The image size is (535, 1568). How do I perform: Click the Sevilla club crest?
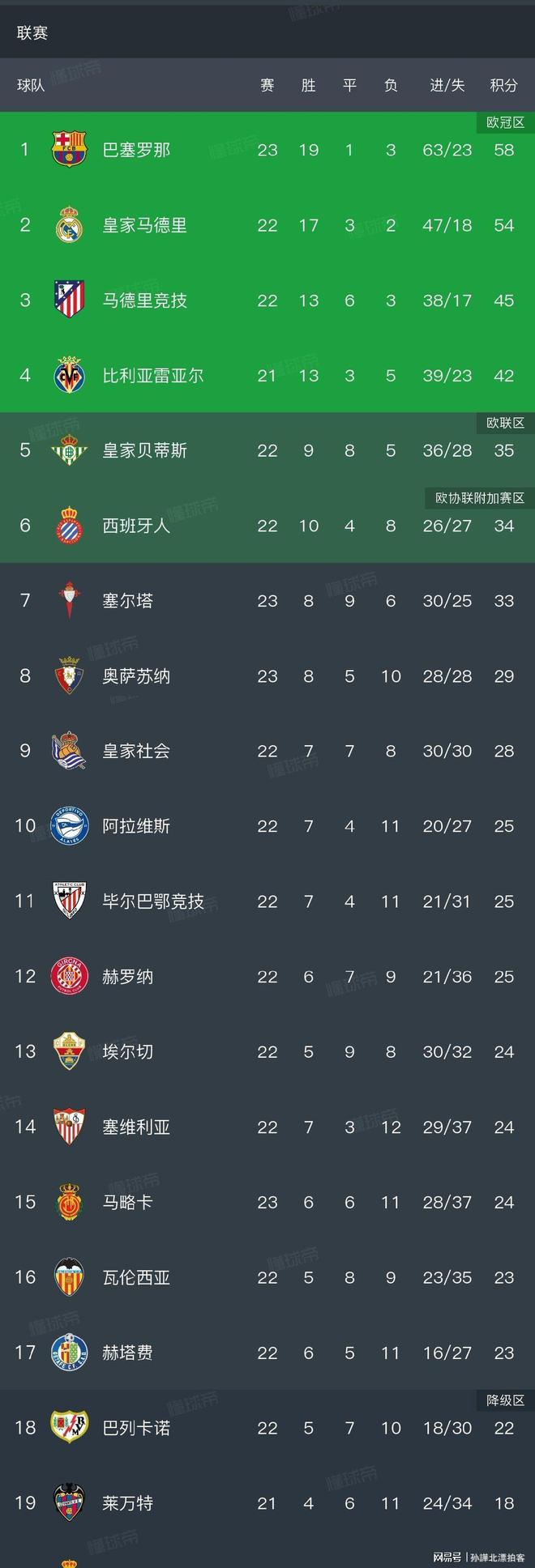[69, 1127]
